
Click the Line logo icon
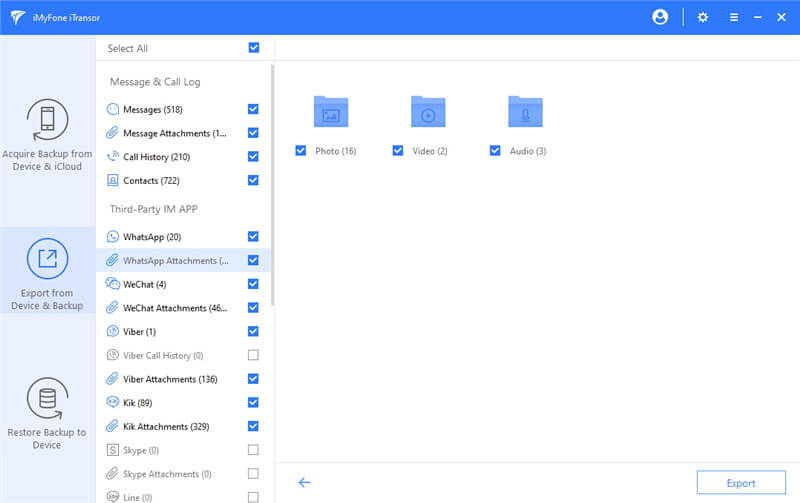pyautogui.click(x=113, y=497)
